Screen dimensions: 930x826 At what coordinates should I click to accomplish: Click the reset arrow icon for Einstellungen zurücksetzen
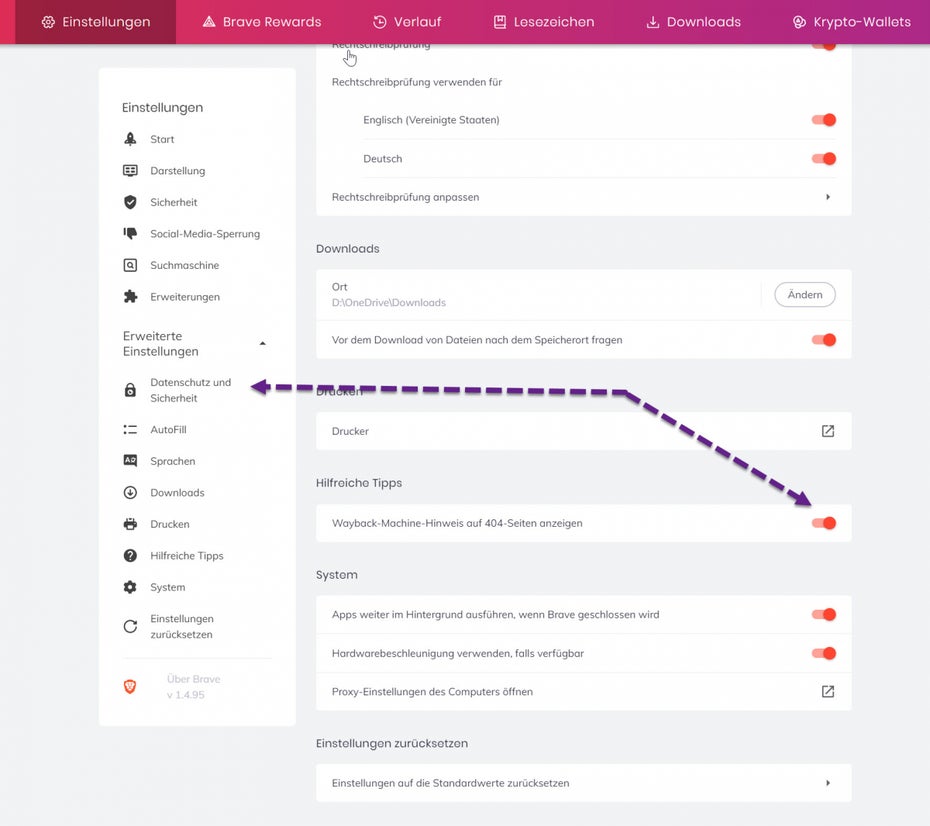(x=130, y=626)
